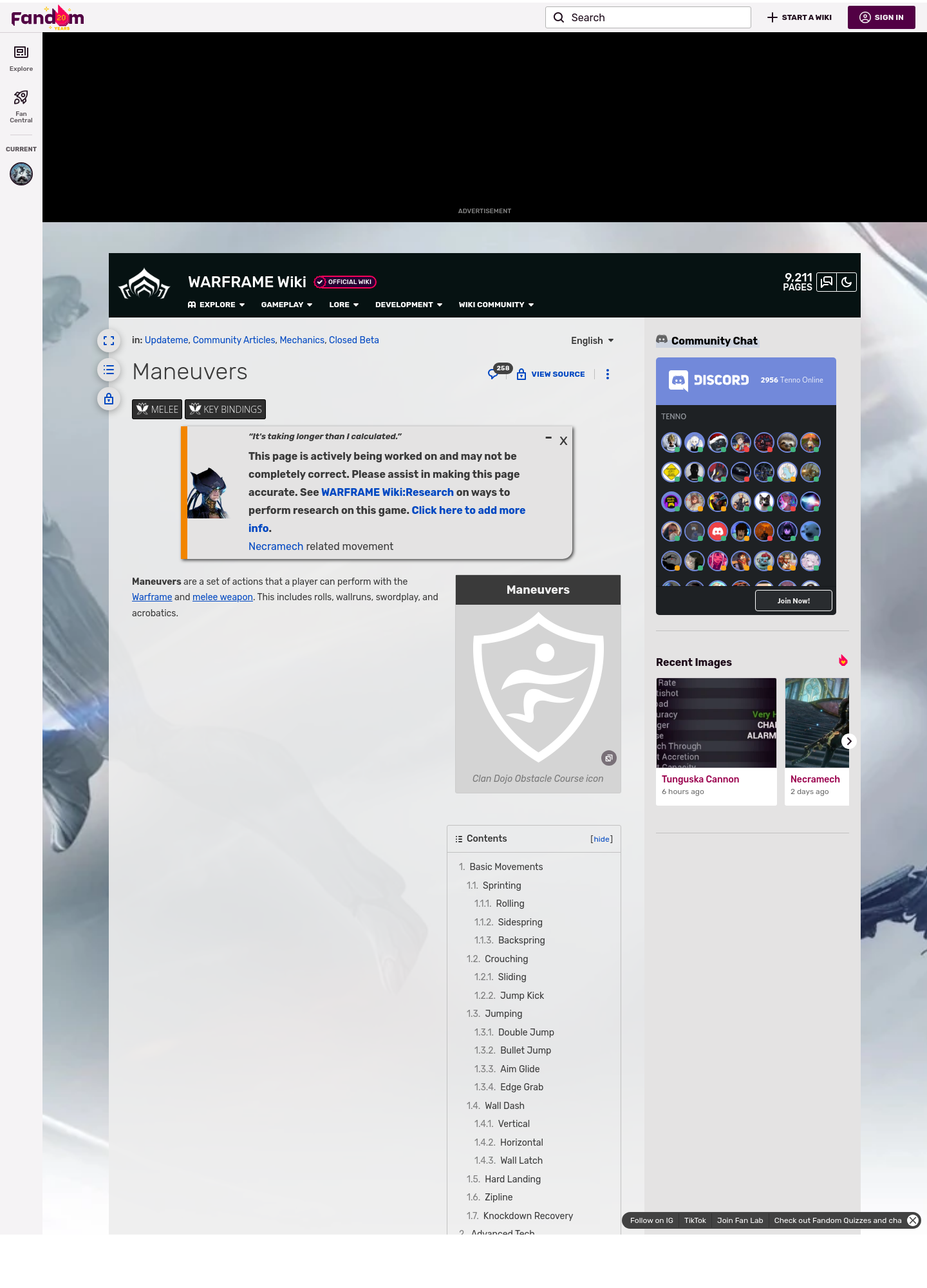Open the table of contents list icon
This screenshot has width=927, height=1288.
tap(109, 370)
